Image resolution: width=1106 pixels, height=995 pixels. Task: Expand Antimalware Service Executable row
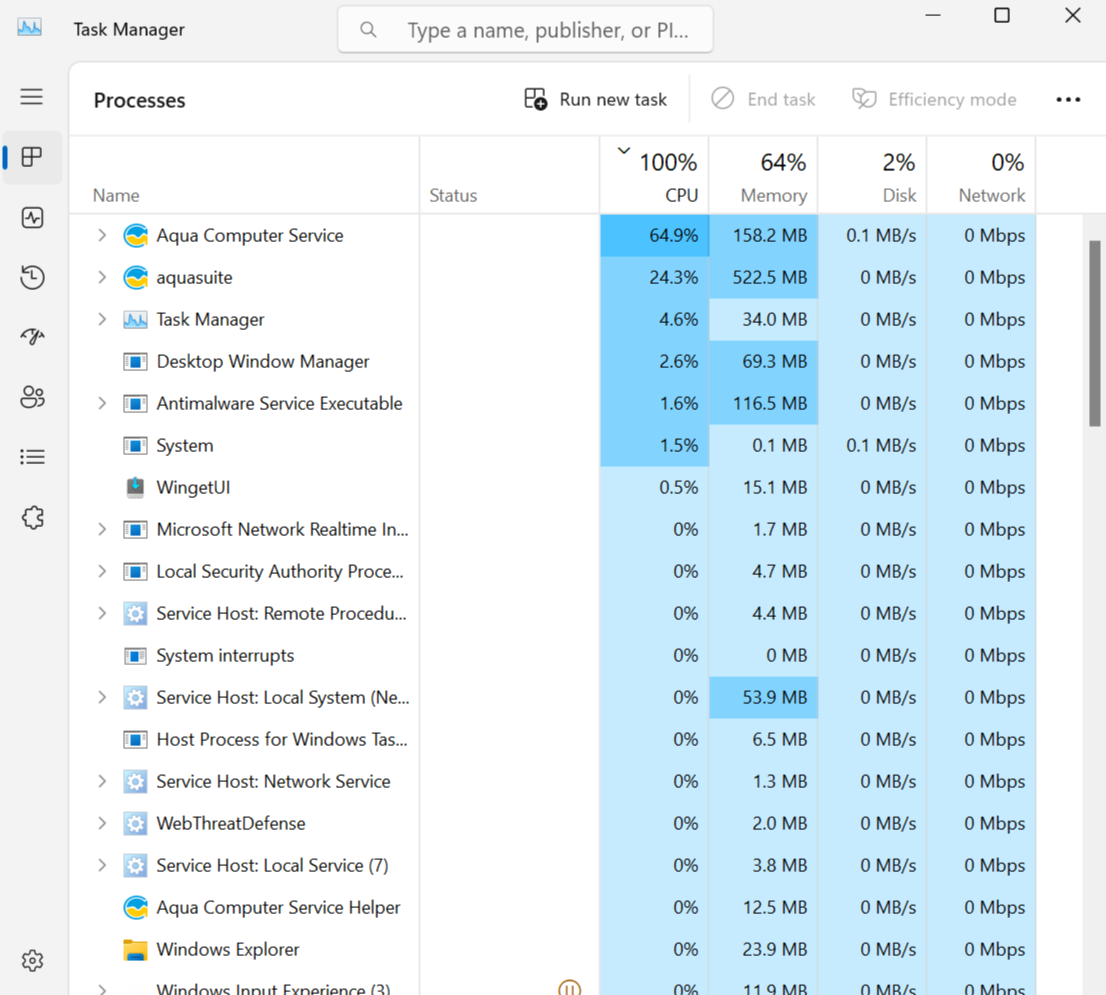(x=102, y=404)
